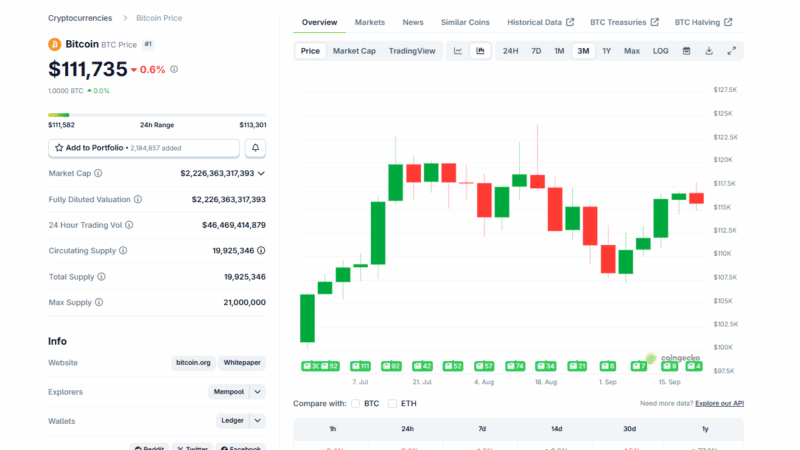
Task: Open the news marker labeled 74
Action: pyautogui.click(x=515, y=366)
